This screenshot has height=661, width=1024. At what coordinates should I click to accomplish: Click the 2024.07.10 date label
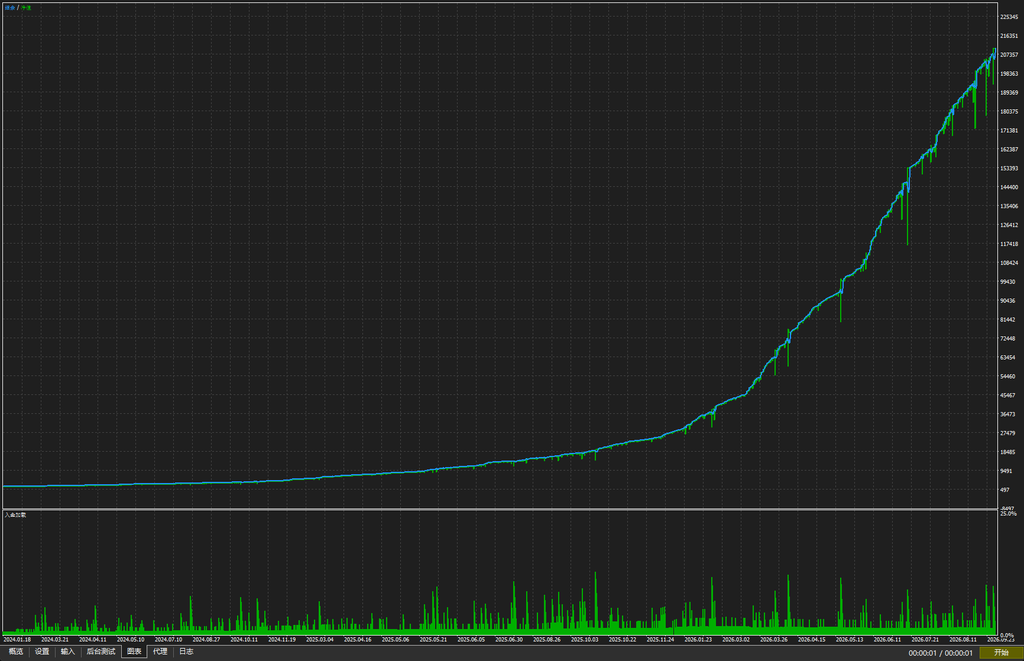[168, 639]
